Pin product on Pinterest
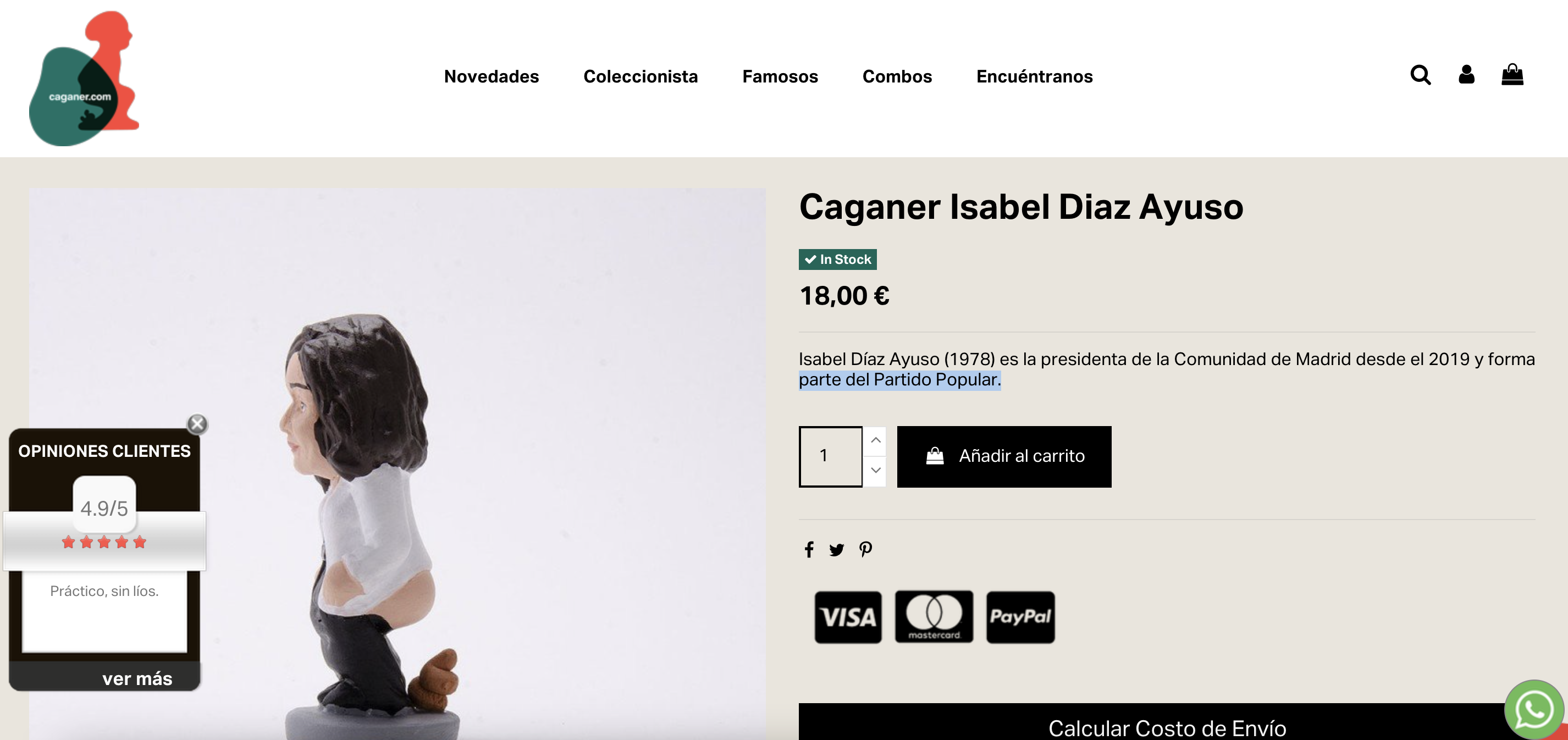This screenshot has height=740, width=1568. click(865, 550)
